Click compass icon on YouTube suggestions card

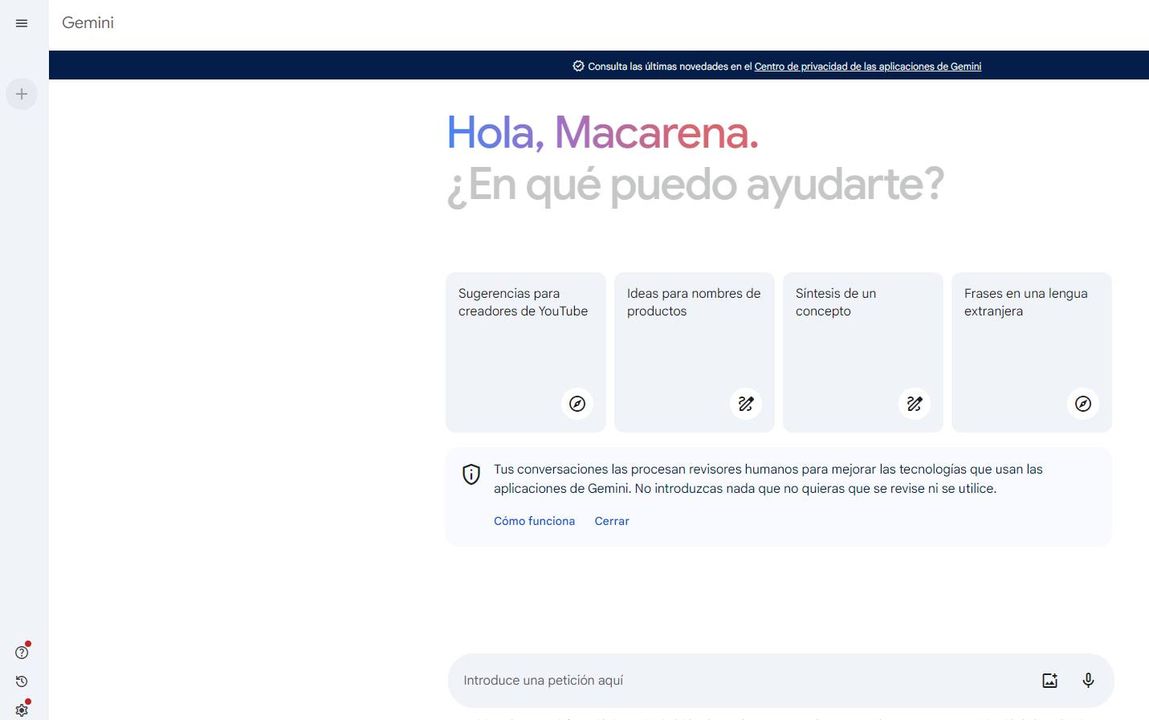coord(577,404)
